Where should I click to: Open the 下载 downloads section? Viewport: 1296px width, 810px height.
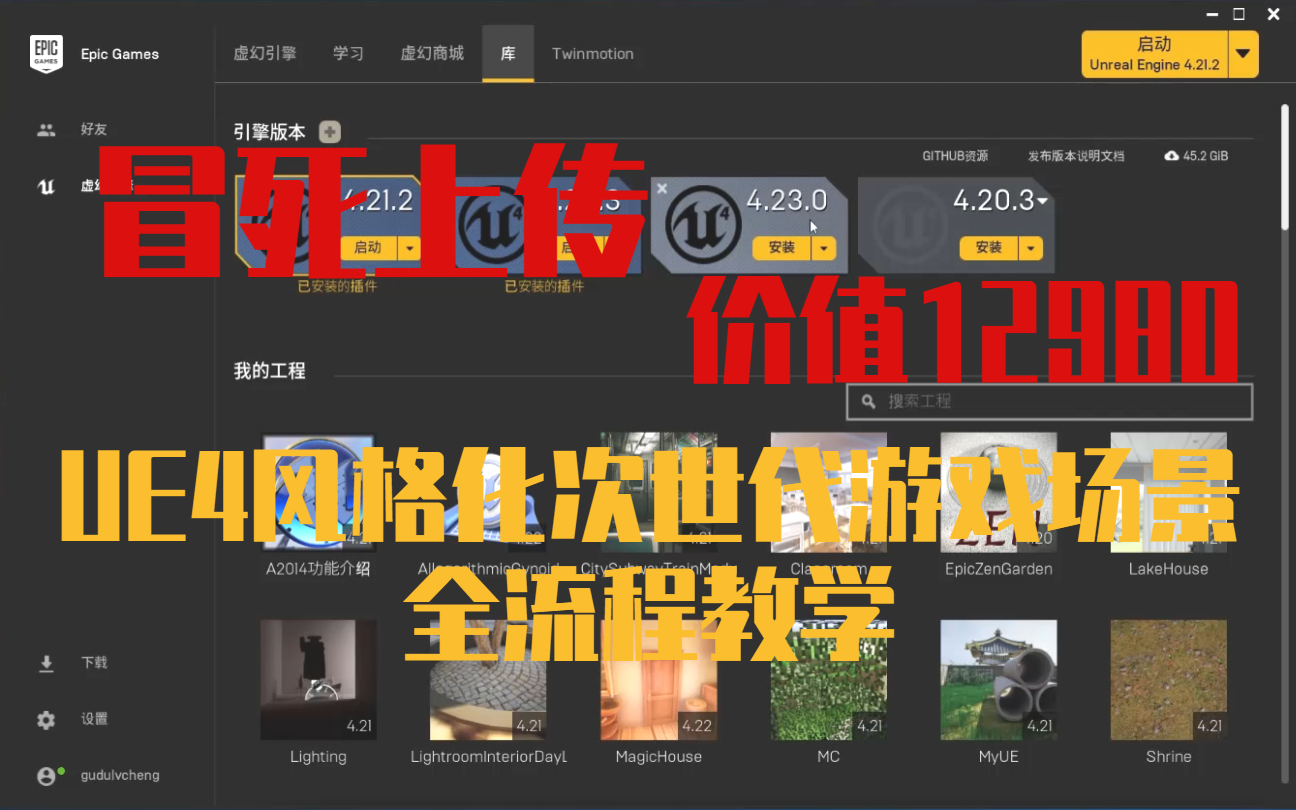tap(72, 663)
